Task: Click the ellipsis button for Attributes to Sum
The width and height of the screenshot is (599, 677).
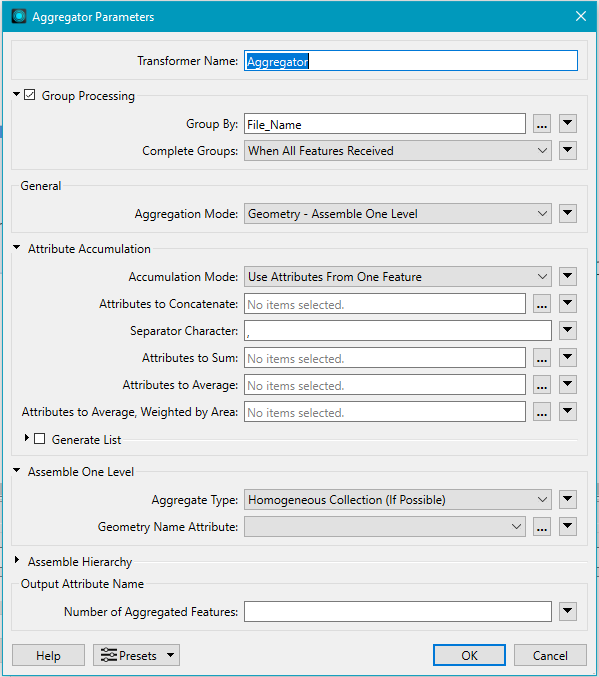Action: tap(542, 358)
